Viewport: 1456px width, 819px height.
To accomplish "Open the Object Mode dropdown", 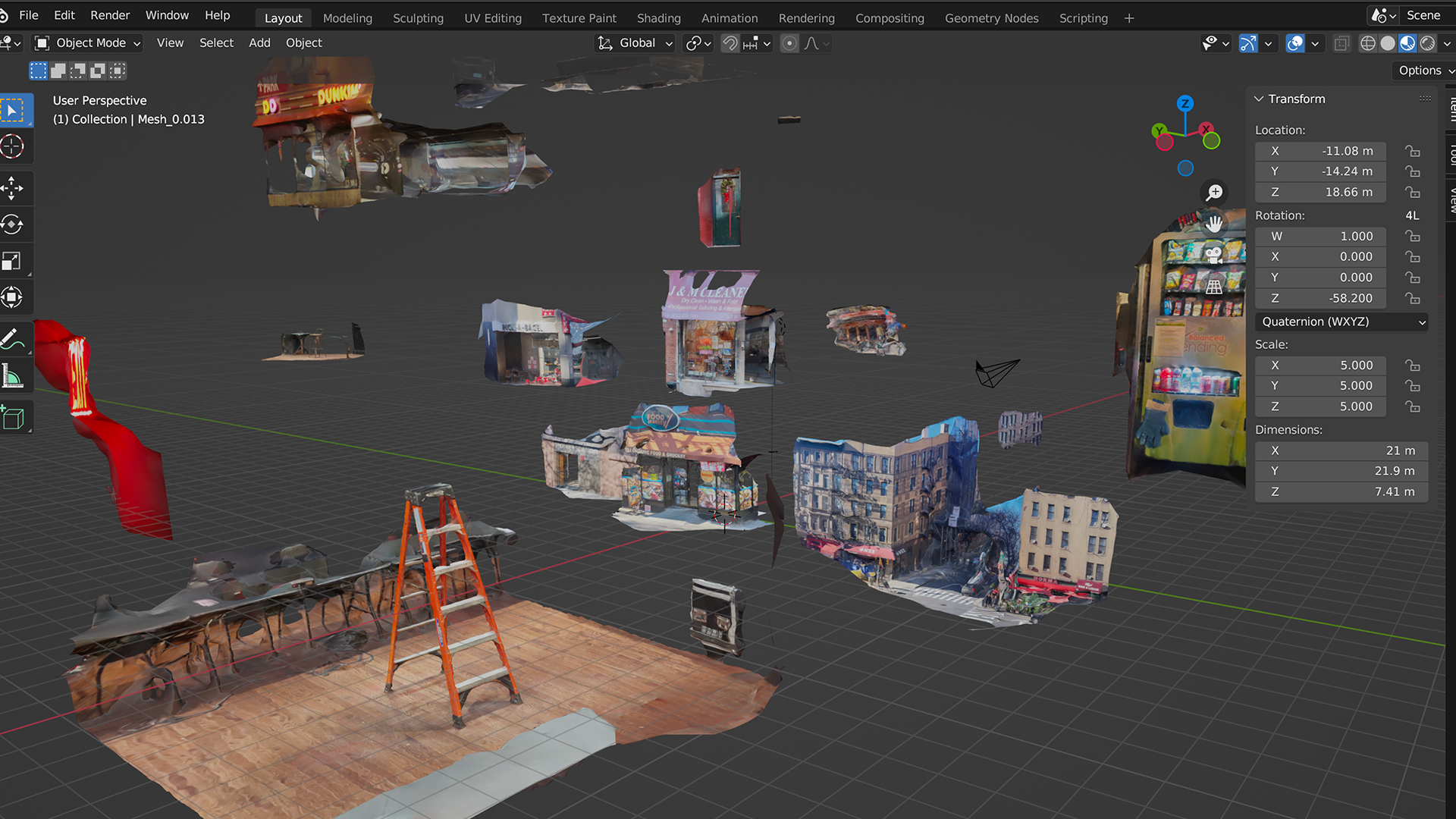I will [x=88, y=43].
